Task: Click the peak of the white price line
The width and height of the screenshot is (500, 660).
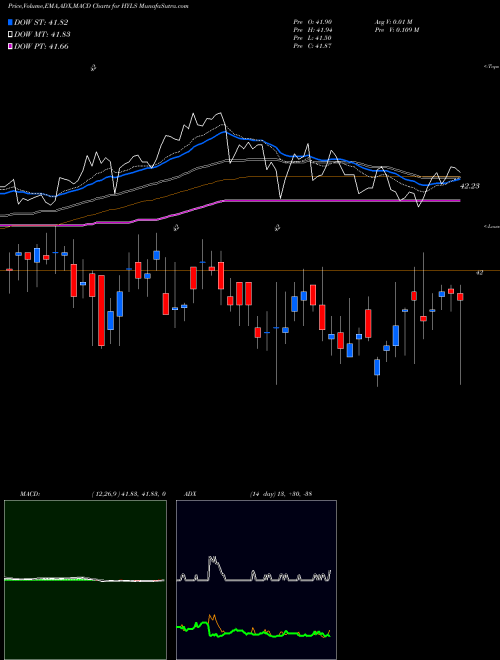Action: (219, 113)
